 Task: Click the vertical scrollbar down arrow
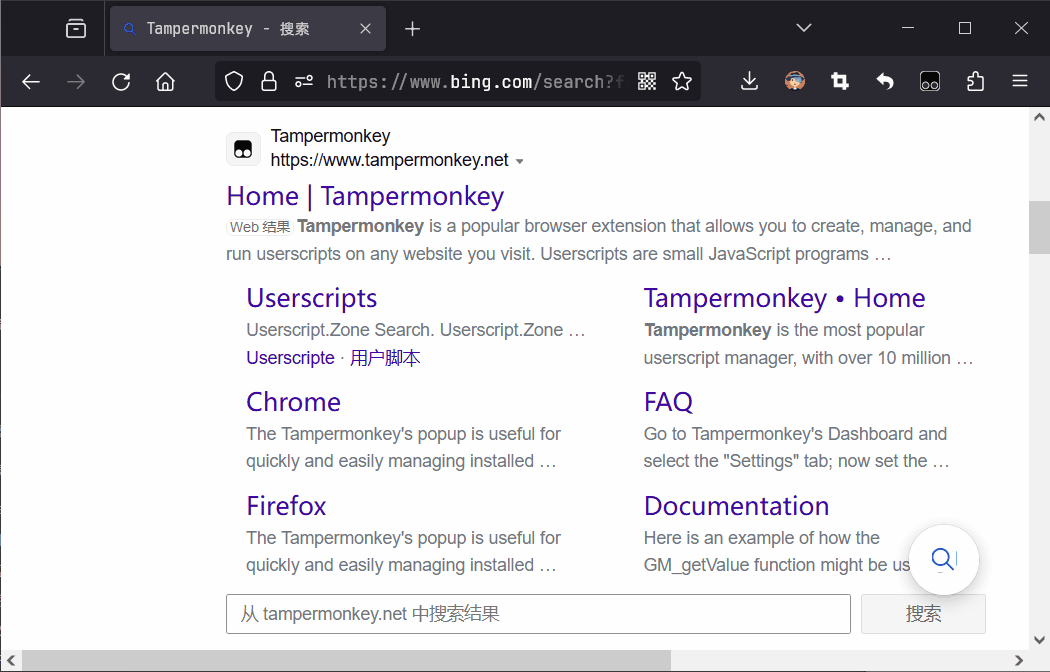pyautogui.click(x=1039, y=640)
